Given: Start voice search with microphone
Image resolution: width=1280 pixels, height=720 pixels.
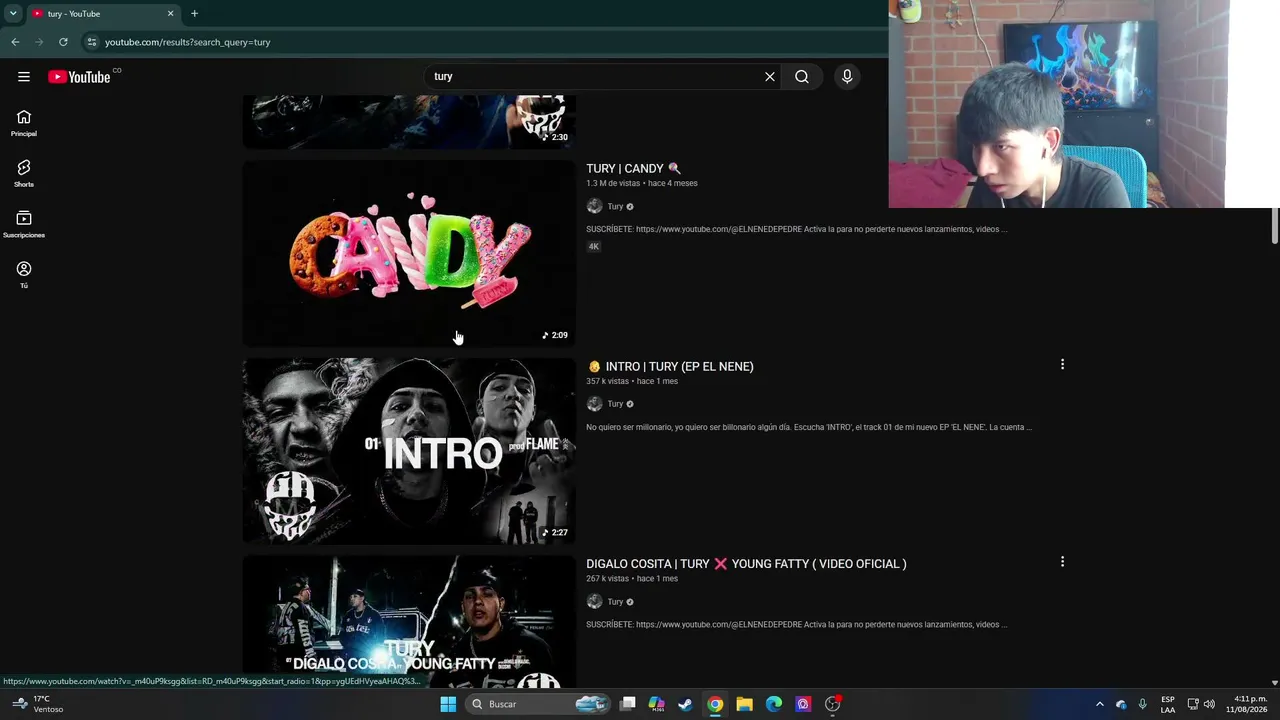Looking at the screenshot, I should pos(847,77).
